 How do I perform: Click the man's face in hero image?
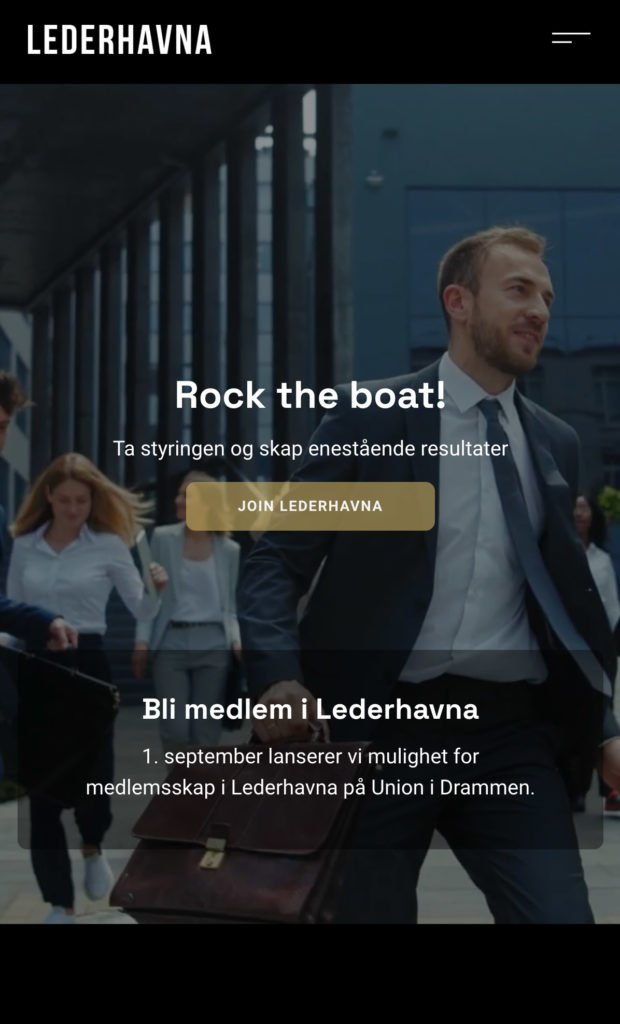(506, 307)
